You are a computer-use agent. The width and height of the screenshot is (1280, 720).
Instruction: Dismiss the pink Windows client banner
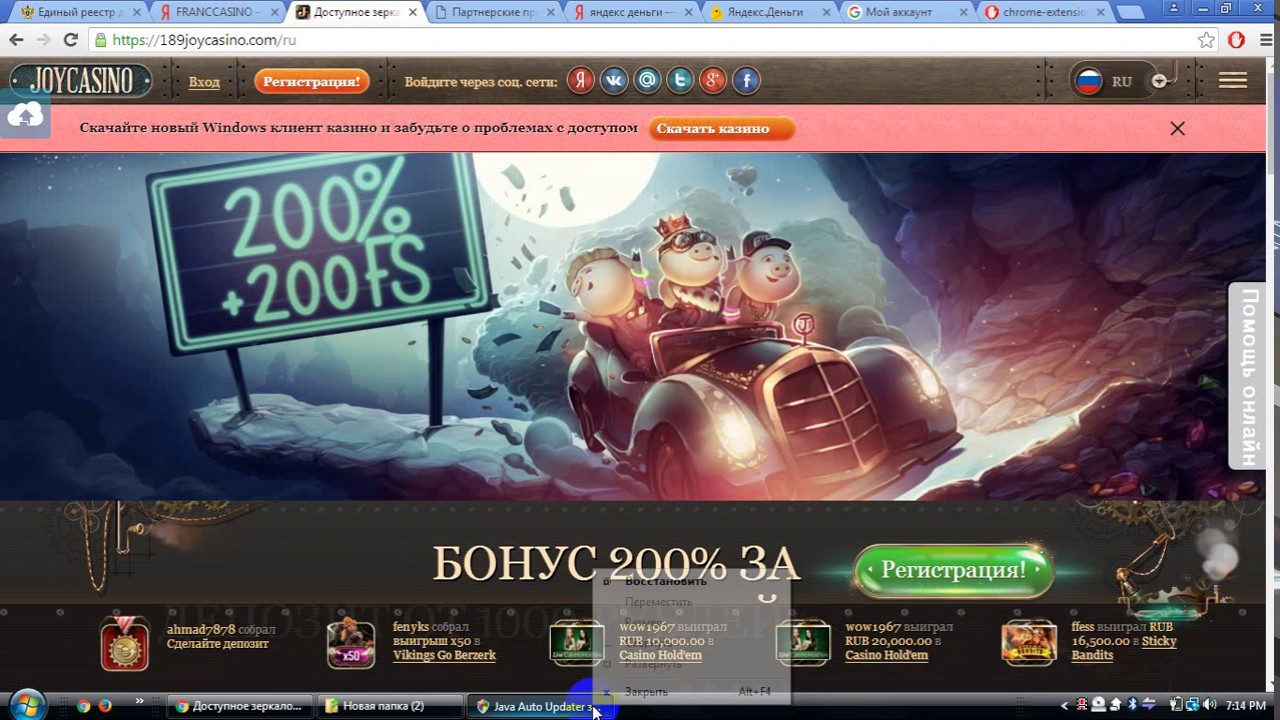tap(1178, 128)
